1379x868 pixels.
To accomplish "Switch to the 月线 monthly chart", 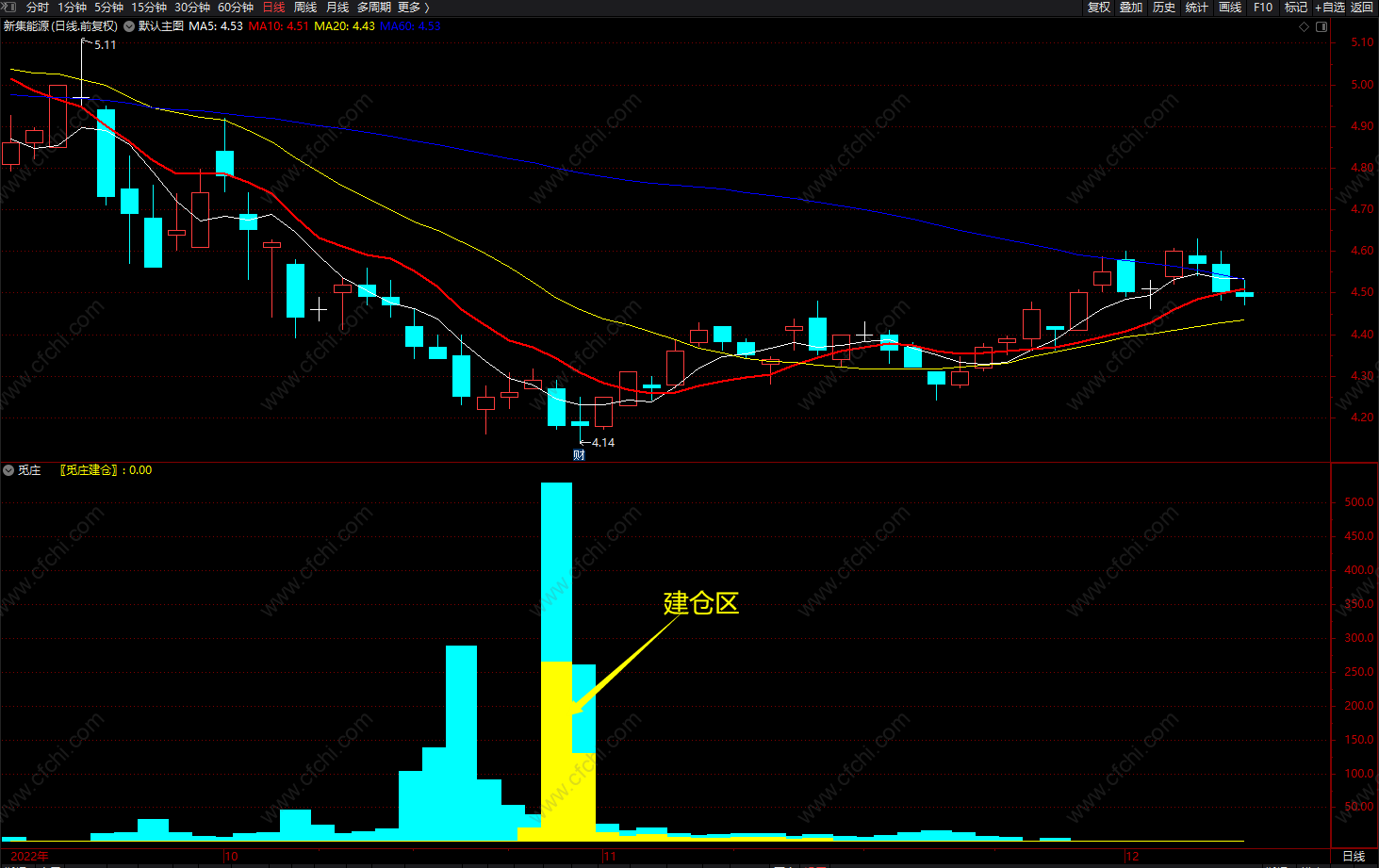I will coord(337,7).
